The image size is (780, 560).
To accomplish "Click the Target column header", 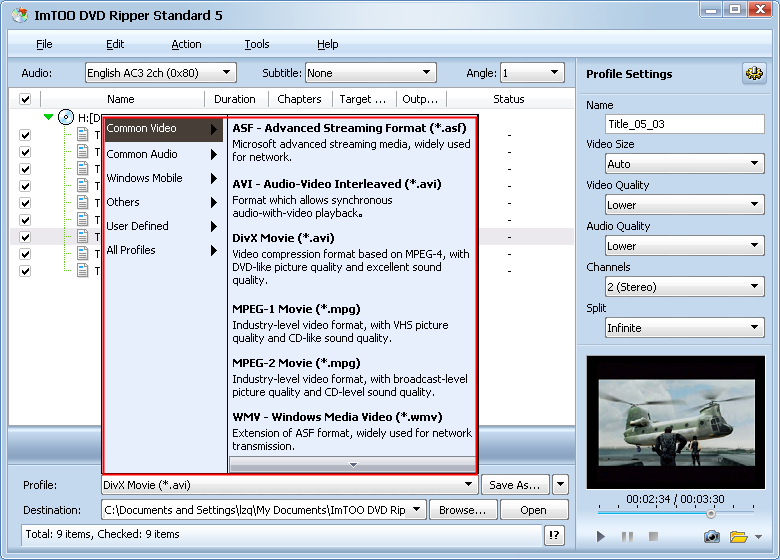I will pos(363,99).
